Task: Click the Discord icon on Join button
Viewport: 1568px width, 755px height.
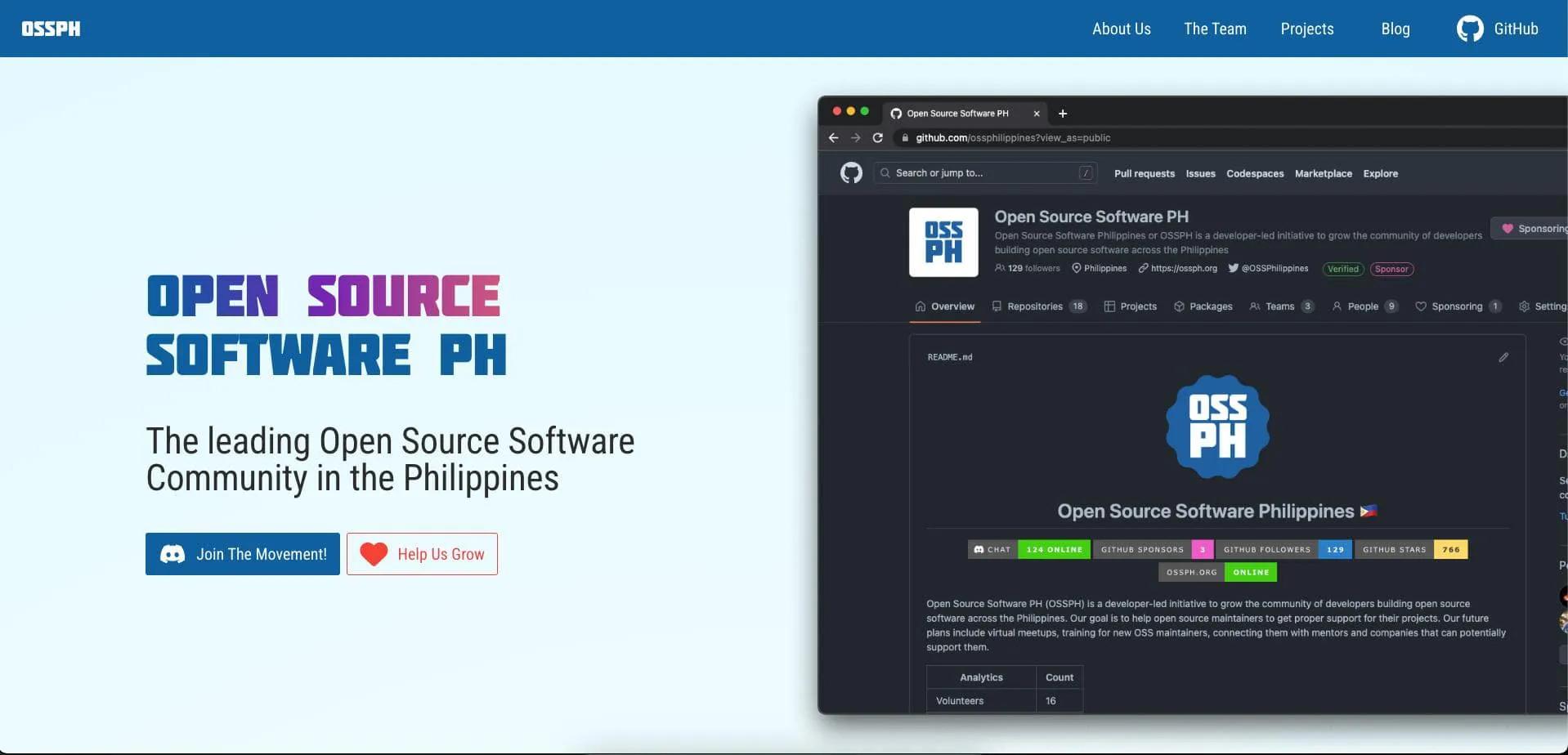Action: click(172, 554)
